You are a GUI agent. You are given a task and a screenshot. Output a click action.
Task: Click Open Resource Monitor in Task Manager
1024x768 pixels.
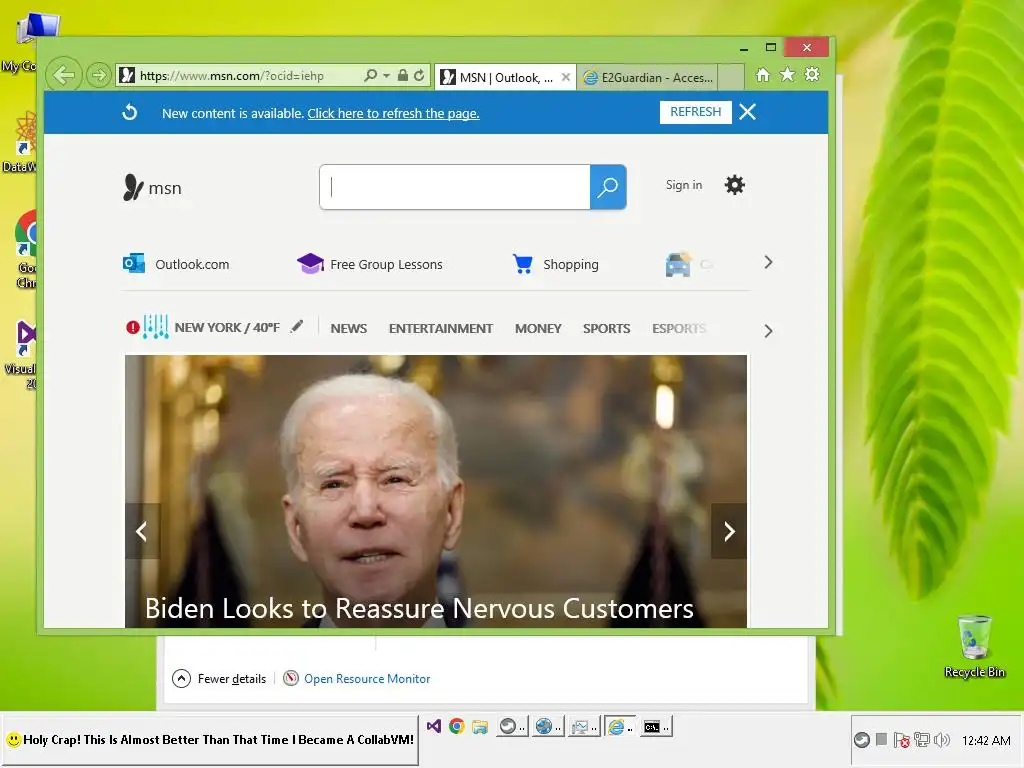pyautogui.click(x=357, y=679)
